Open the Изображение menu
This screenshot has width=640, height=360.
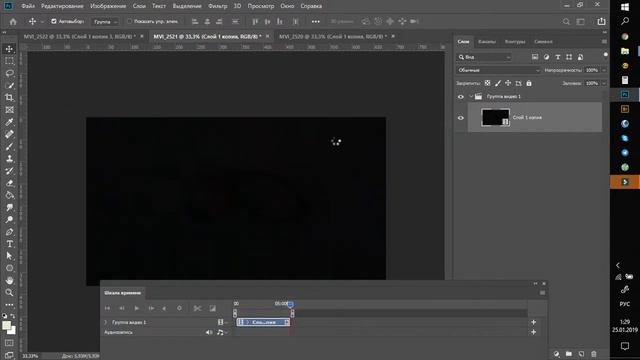pos(108,6)
